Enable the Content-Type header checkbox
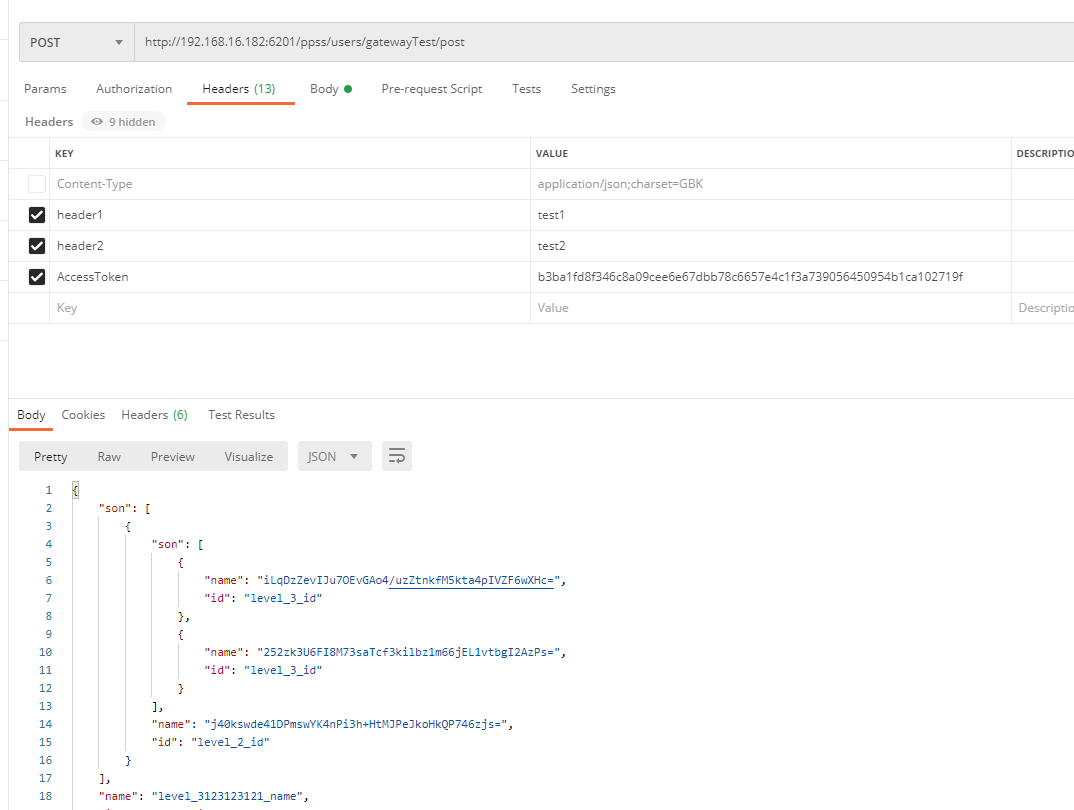 37,184
